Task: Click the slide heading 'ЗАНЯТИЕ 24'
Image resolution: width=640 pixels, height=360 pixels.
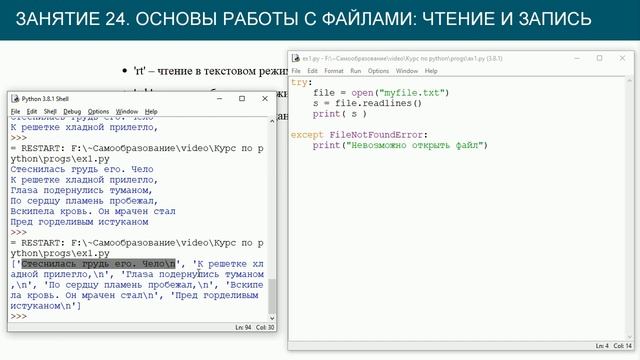Action: click(73, 19)
